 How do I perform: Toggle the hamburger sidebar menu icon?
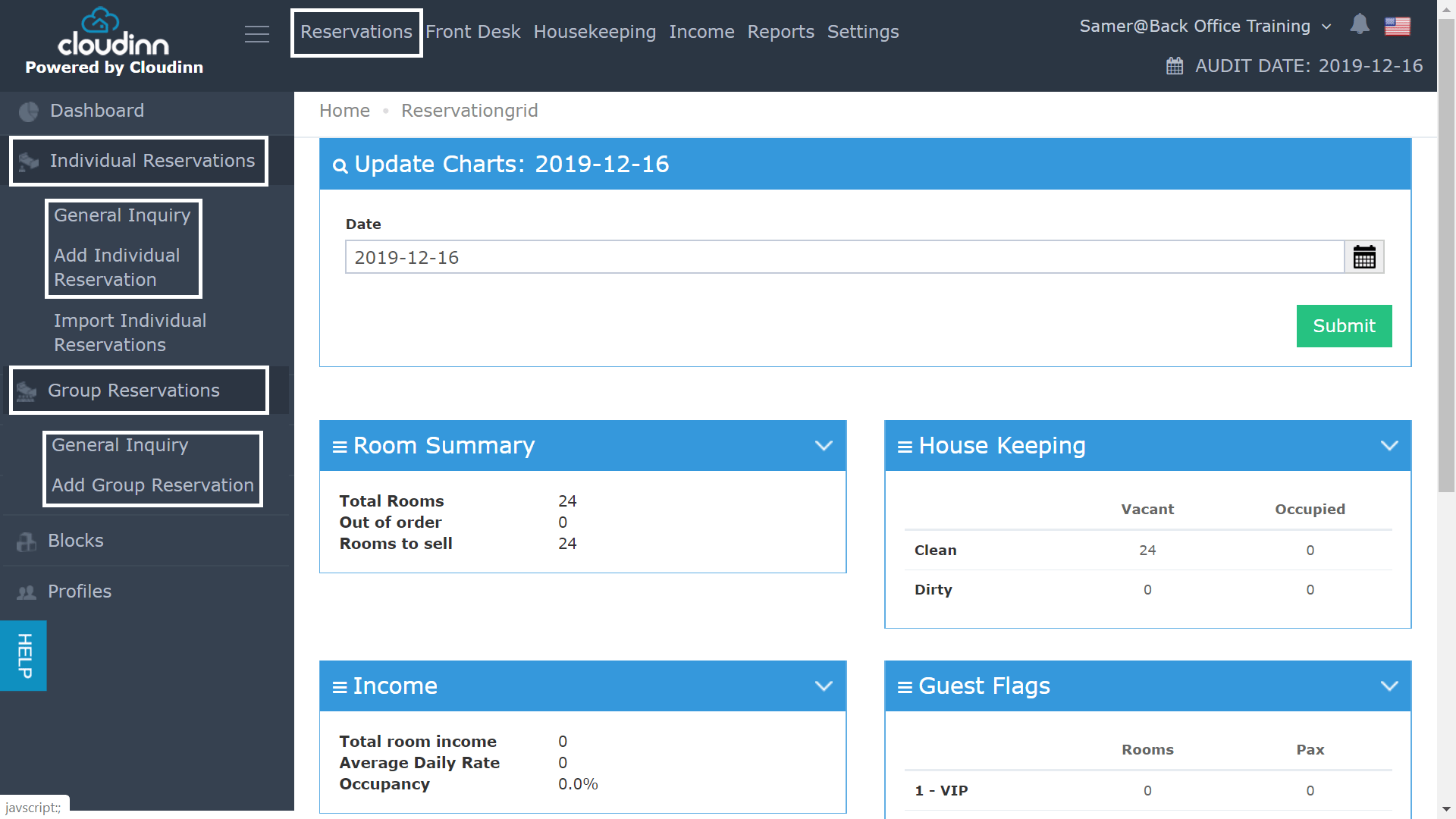(x=257, y=34)
